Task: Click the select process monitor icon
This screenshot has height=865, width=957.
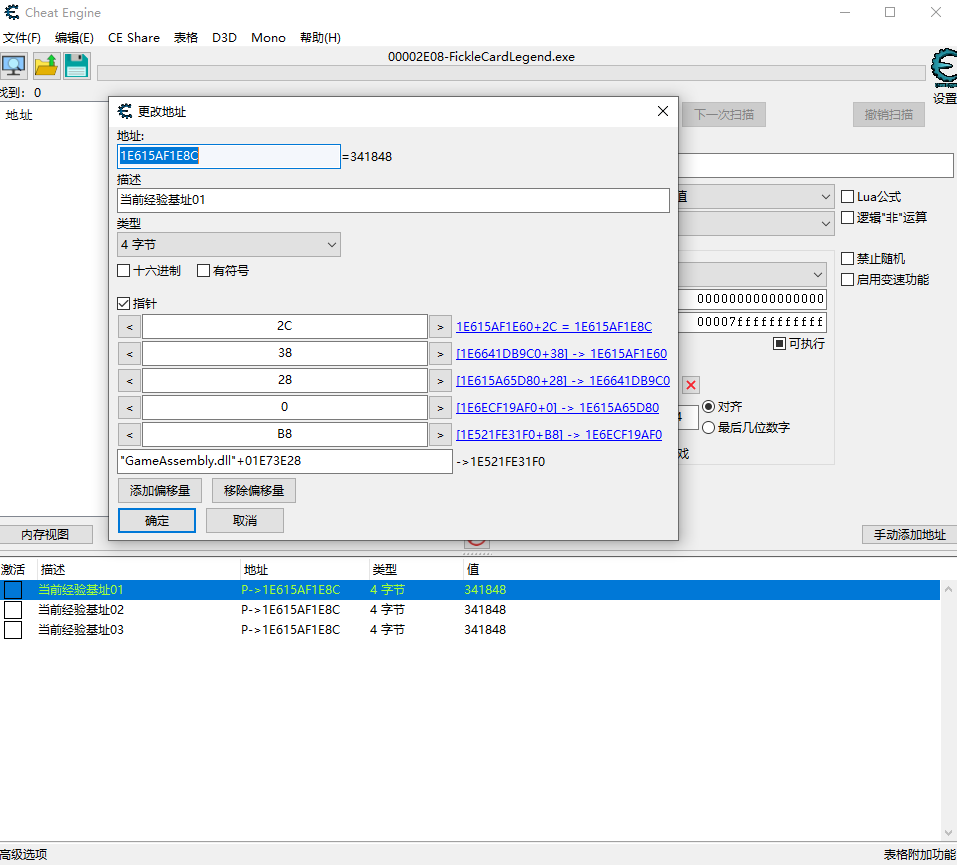Action: 14,66
